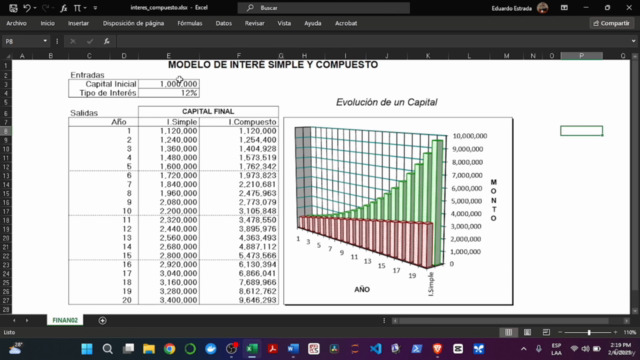Click the AÑO axis title in chart
Viewport: 640px width, 360px height.
362,289
